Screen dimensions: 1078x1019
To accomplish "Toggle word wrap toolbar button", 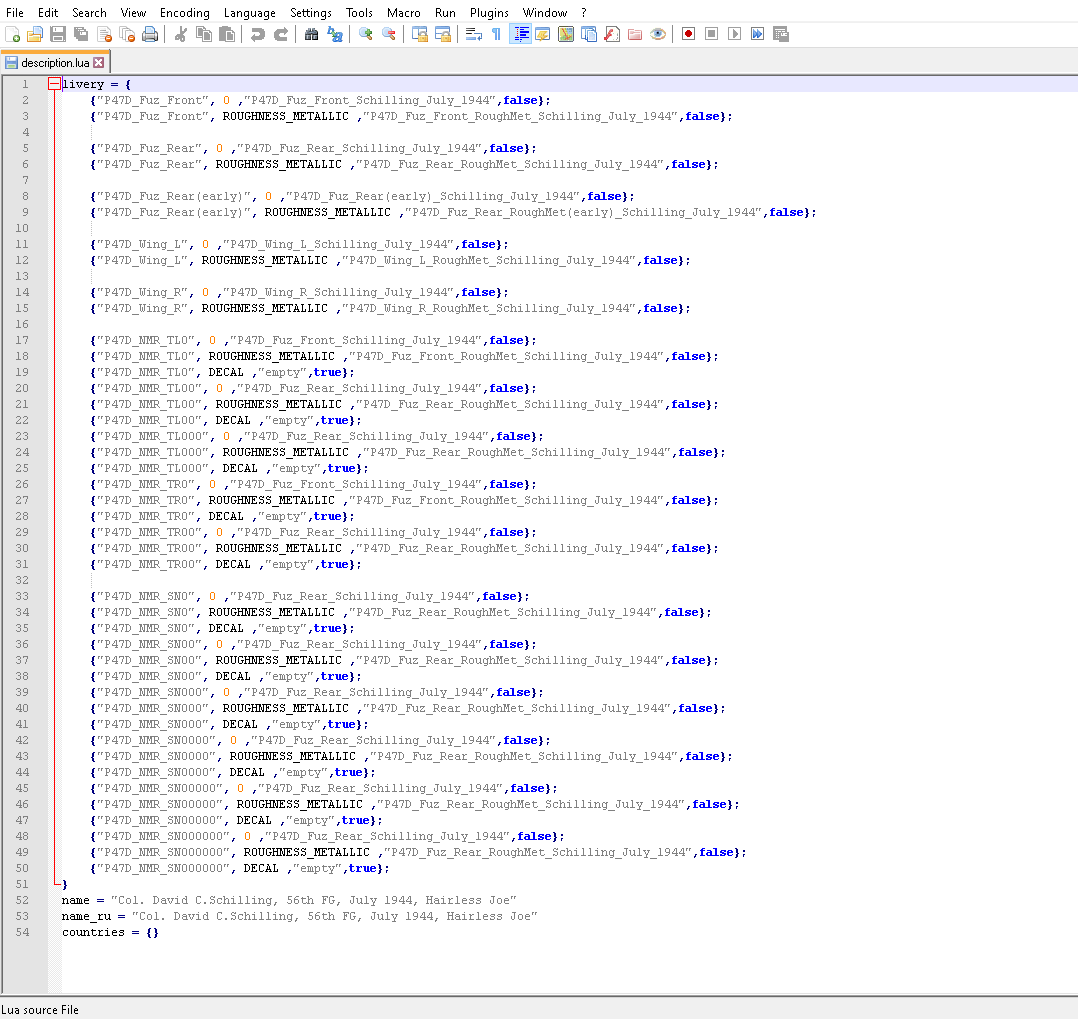I will tap(474, 34).
